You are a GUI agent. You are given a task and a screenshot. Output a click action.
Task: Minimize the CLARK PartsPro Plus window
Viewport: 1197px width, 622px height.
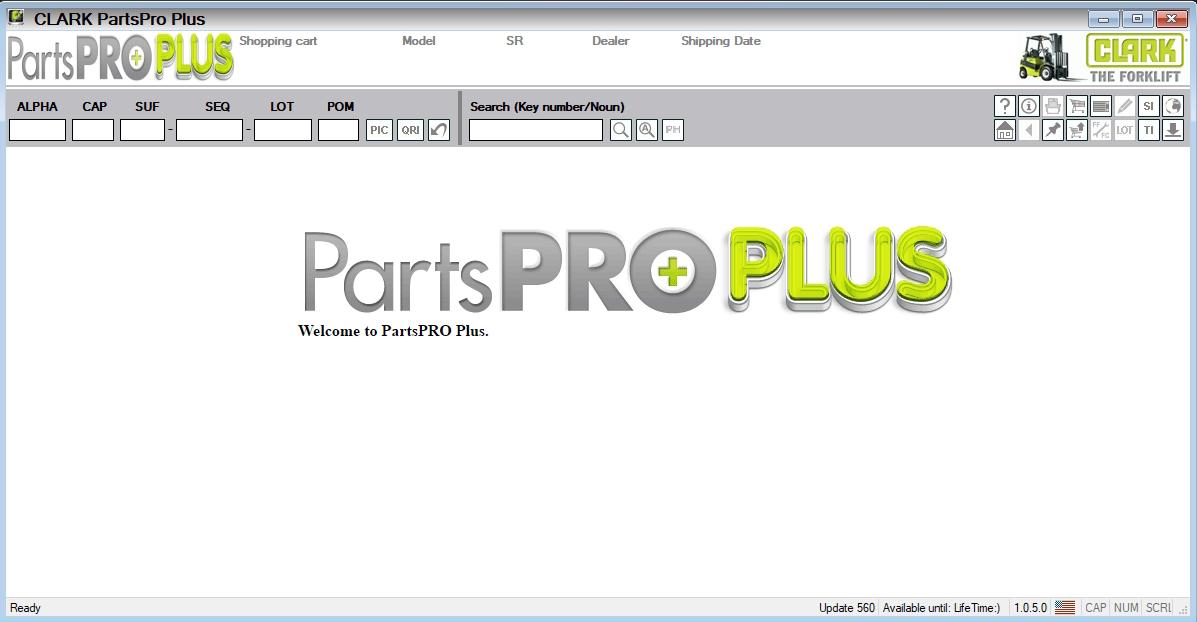pyautogui.click(x=1103, y=18)
